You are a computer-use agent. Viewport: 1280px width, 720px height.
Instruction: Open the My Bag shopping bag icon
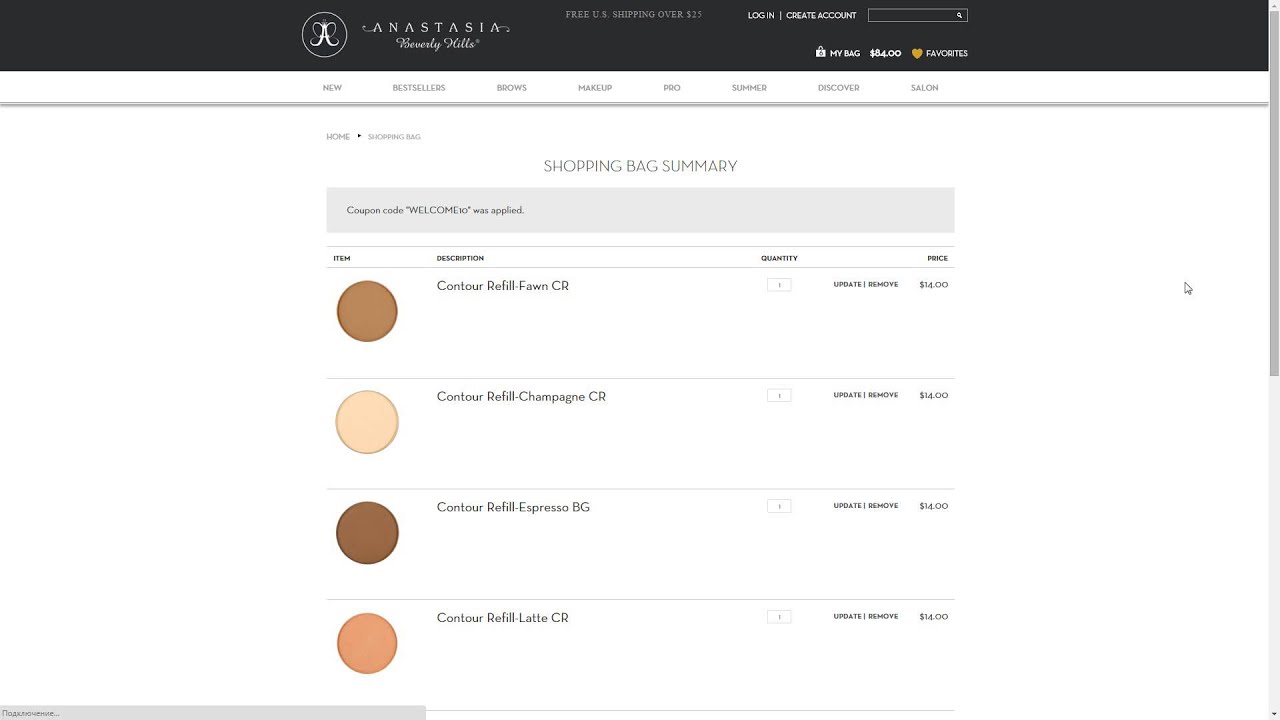[x=821, y=53]
